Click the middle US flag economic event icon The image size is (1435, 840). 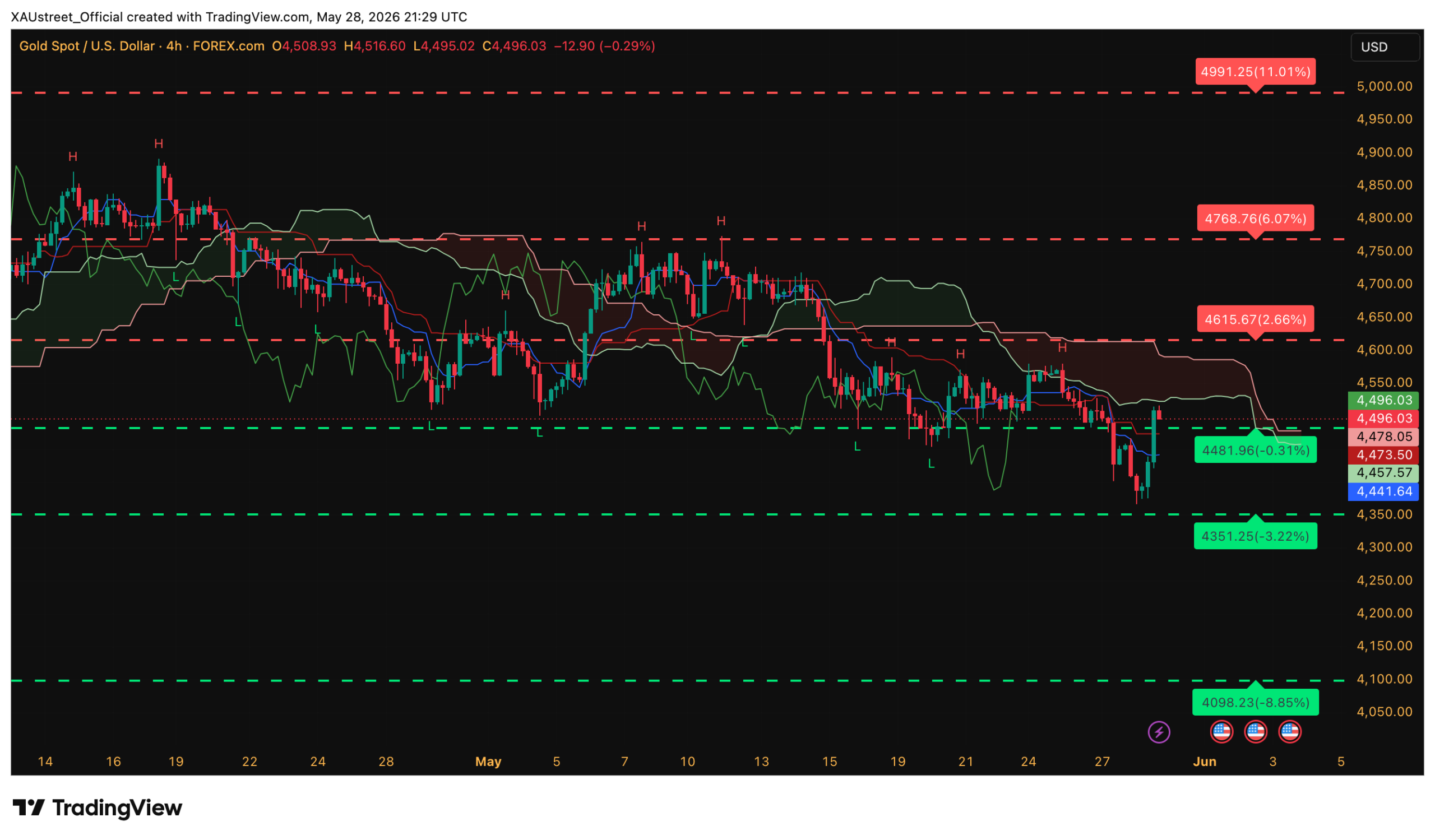pyautogui.click(x=1256, y=732)
